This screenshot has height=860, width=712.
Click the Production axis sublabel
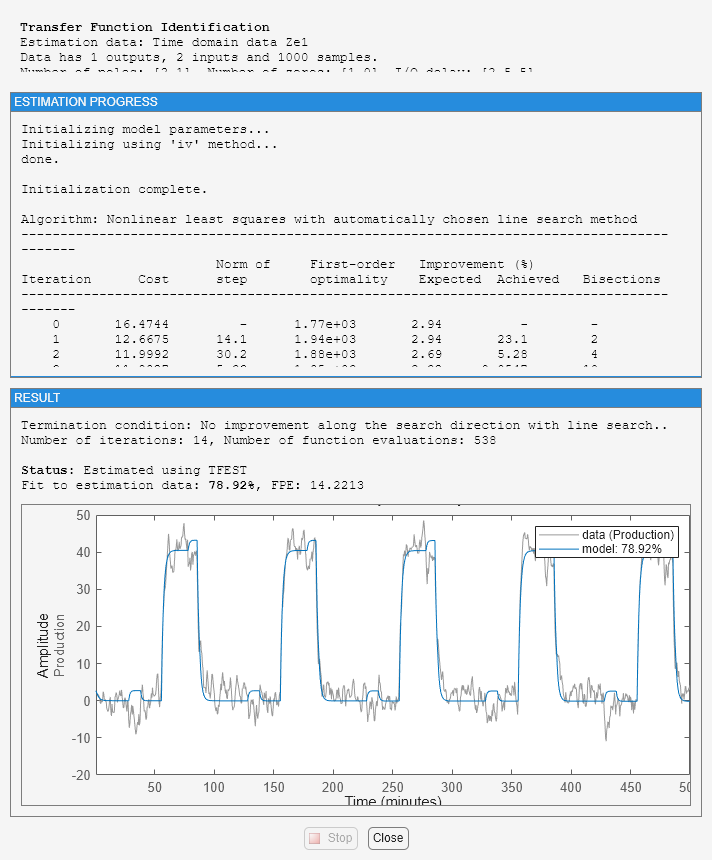[x=59, y=646]
